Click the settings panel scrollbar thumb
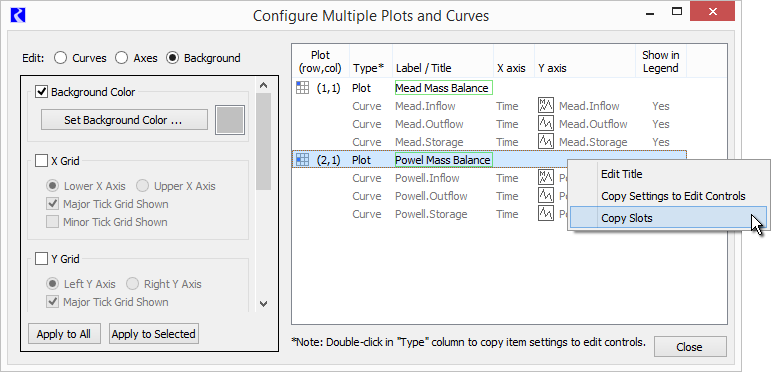Screen dimensions: 771x372 pyautogui.click(x=264, y=142)
